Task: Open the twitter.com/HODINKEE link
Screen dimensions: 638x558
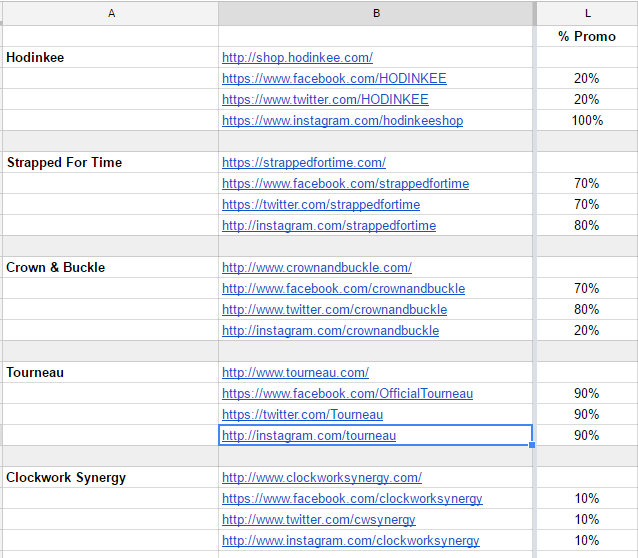Action: (x=325, y=99)
